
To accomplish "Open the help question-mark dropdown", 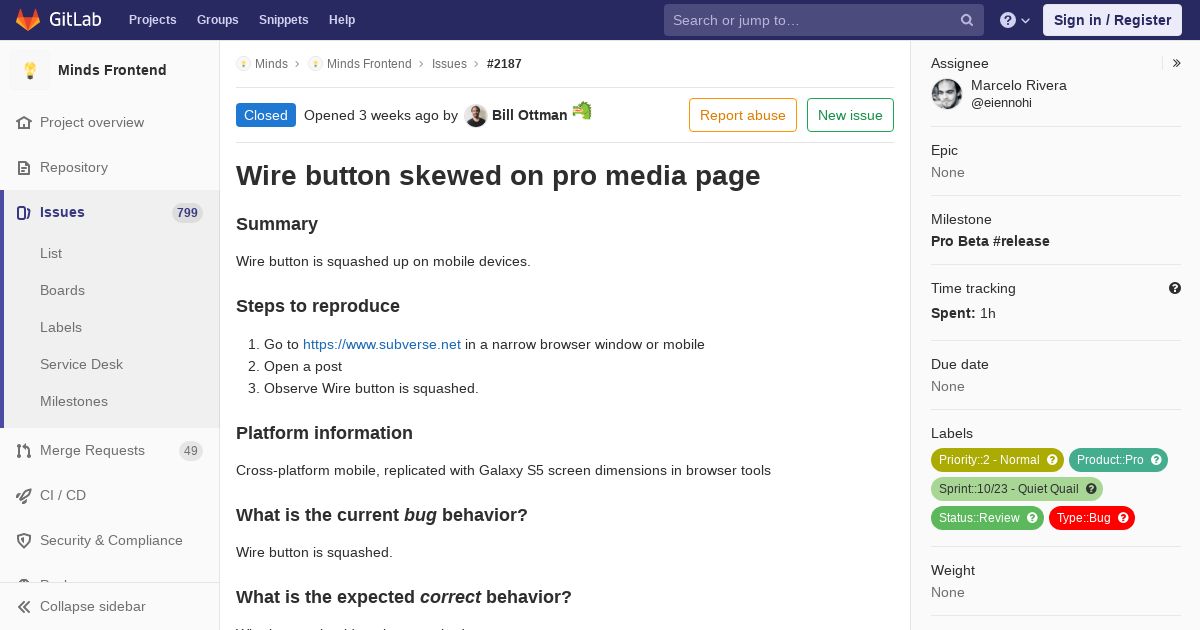I will tap(1015, 20).
